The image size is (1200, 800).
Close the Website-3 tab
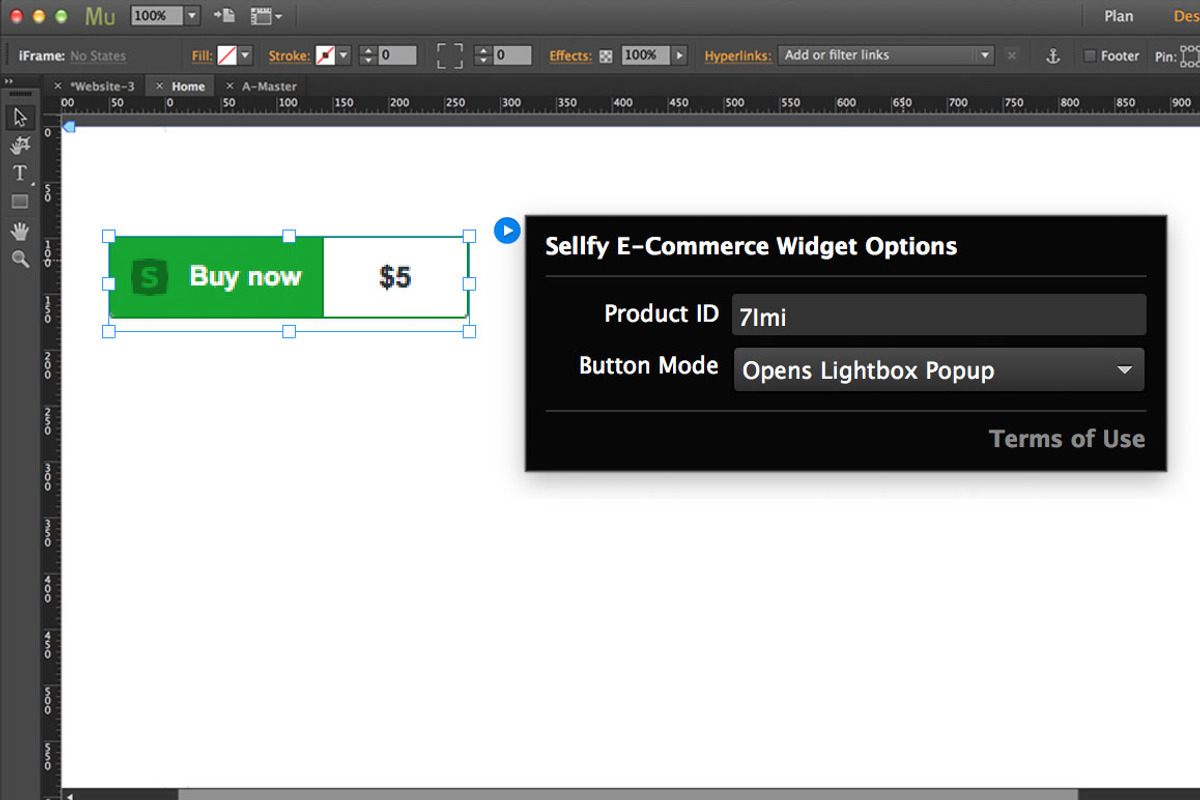pos(58,86)
